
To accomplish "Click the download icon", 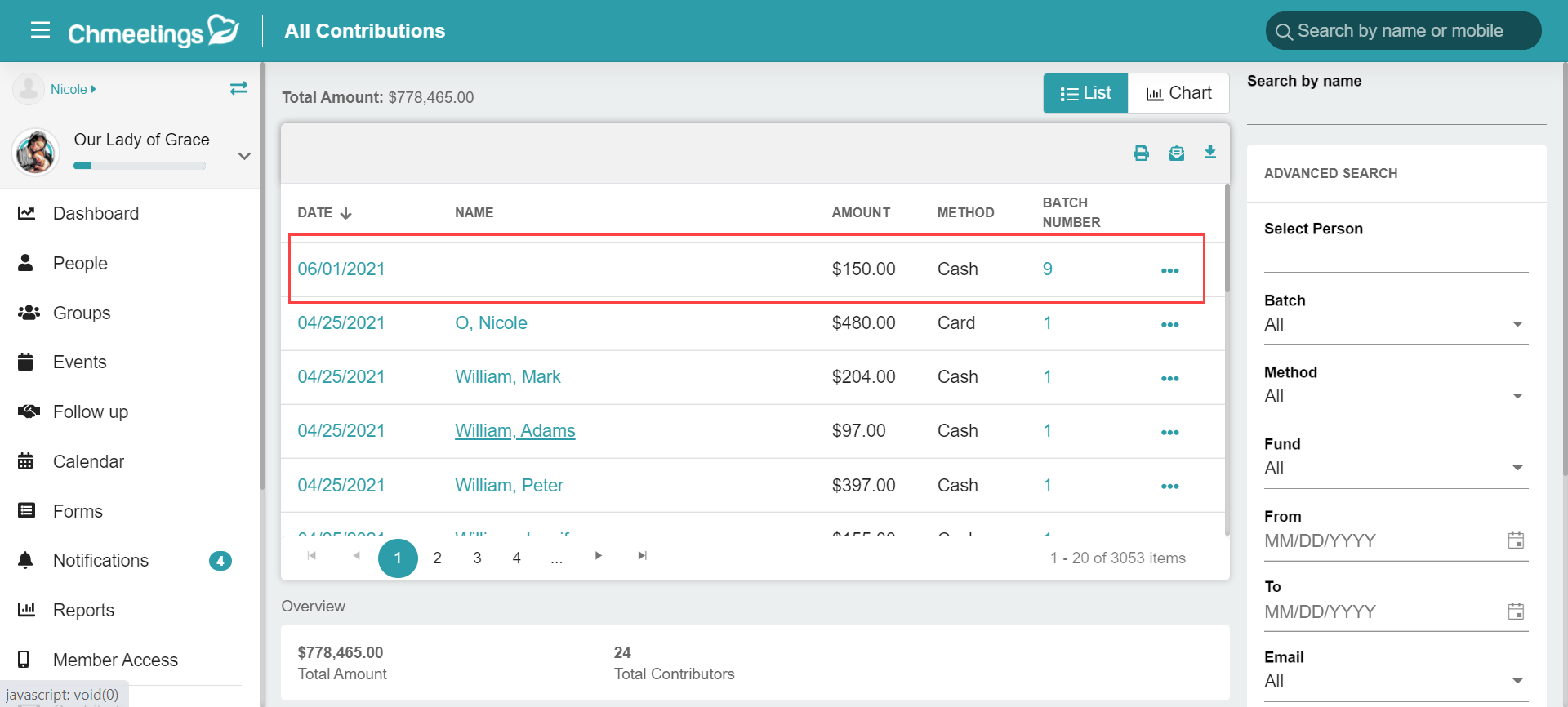I will [x=1210, y=152].
